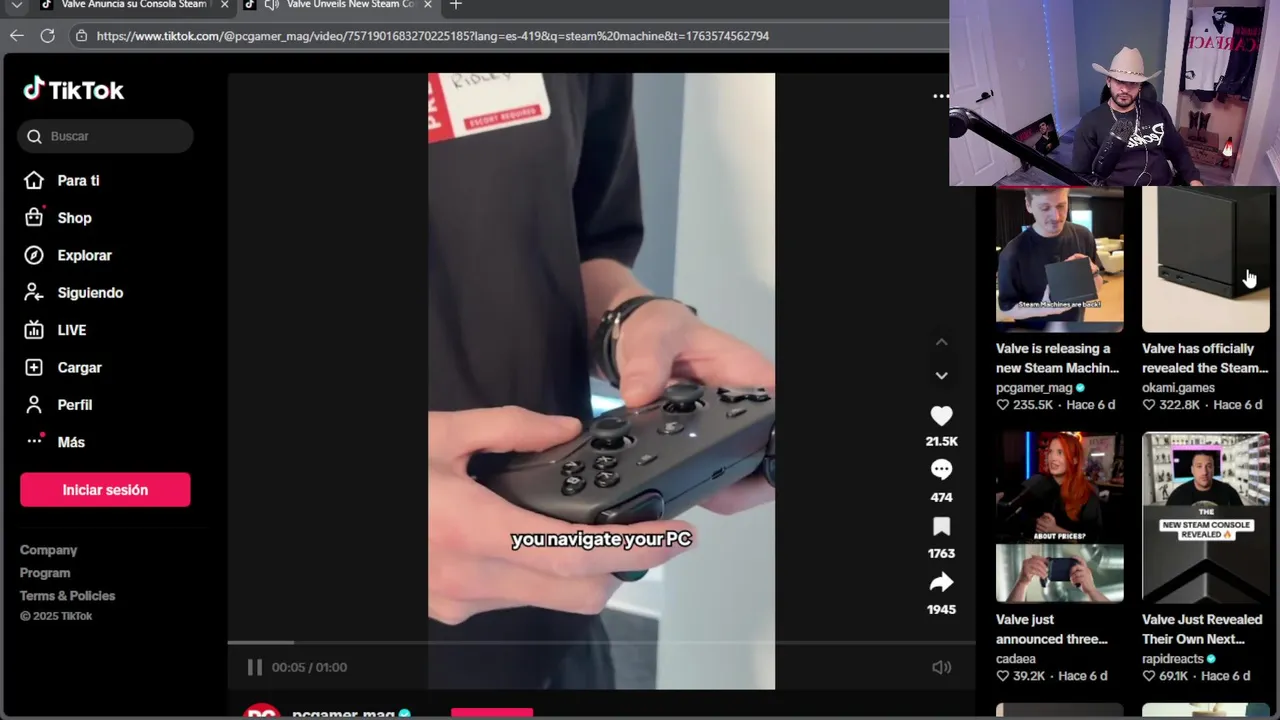The height and width of the screenshot is (720, 1280).
Task: Like the video with heart icon
Action: [941, 416]
